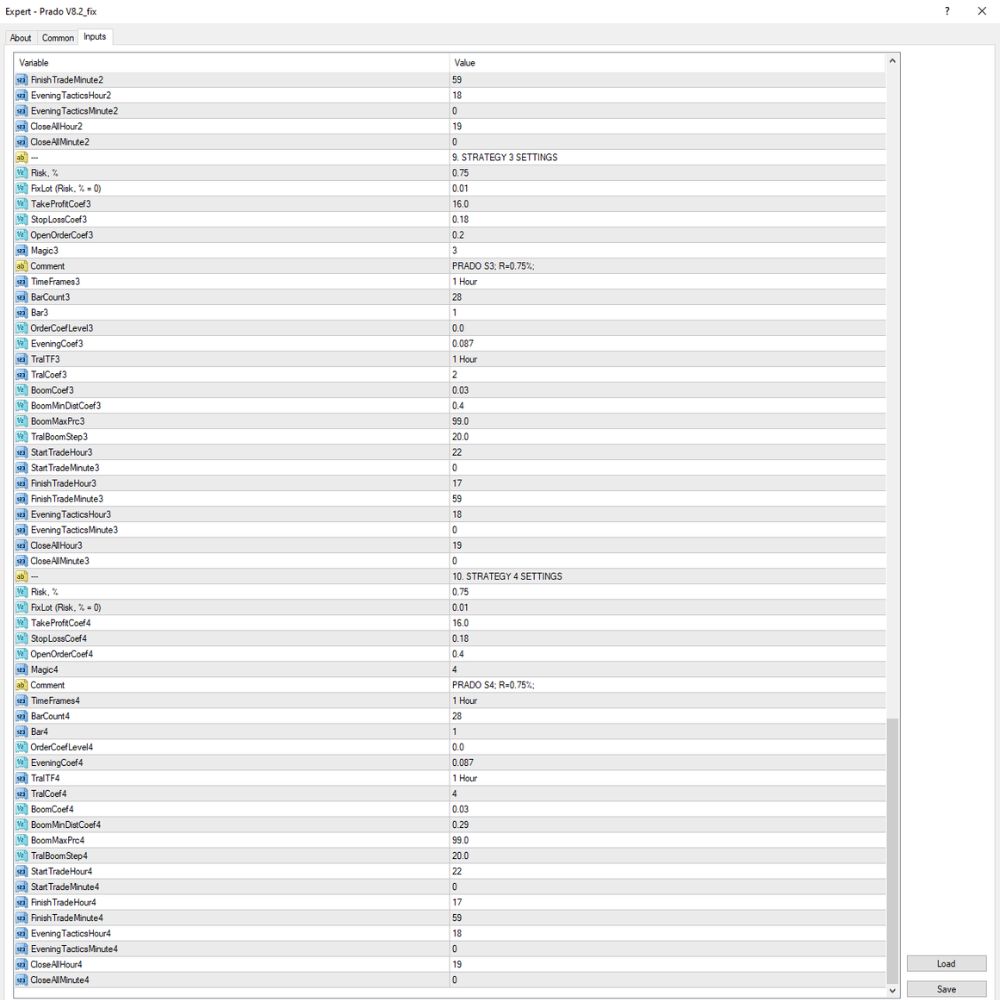Select the '10. STRATEGY 4 SETTINGS' value
The image size is (1000, 1000).
(x=508, y=576)
